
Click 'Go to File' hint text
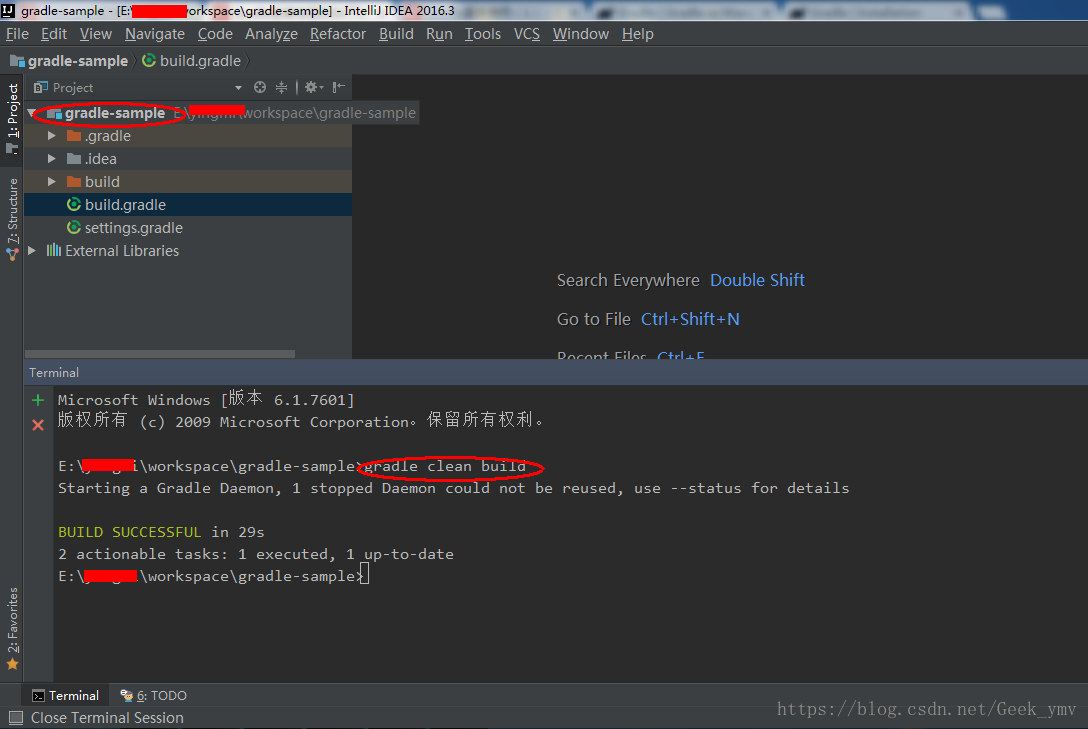coord(593,319)
